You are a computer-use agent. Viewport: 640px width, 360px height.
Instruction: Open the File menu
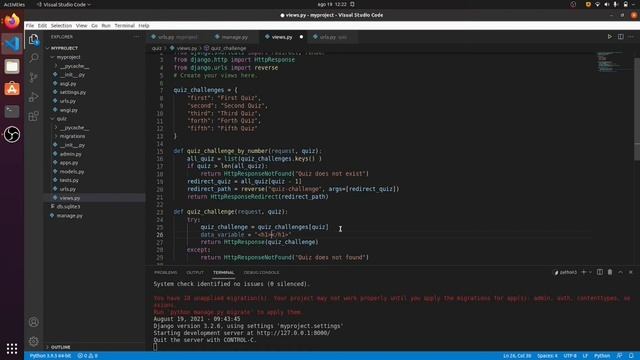coord(30,25)
